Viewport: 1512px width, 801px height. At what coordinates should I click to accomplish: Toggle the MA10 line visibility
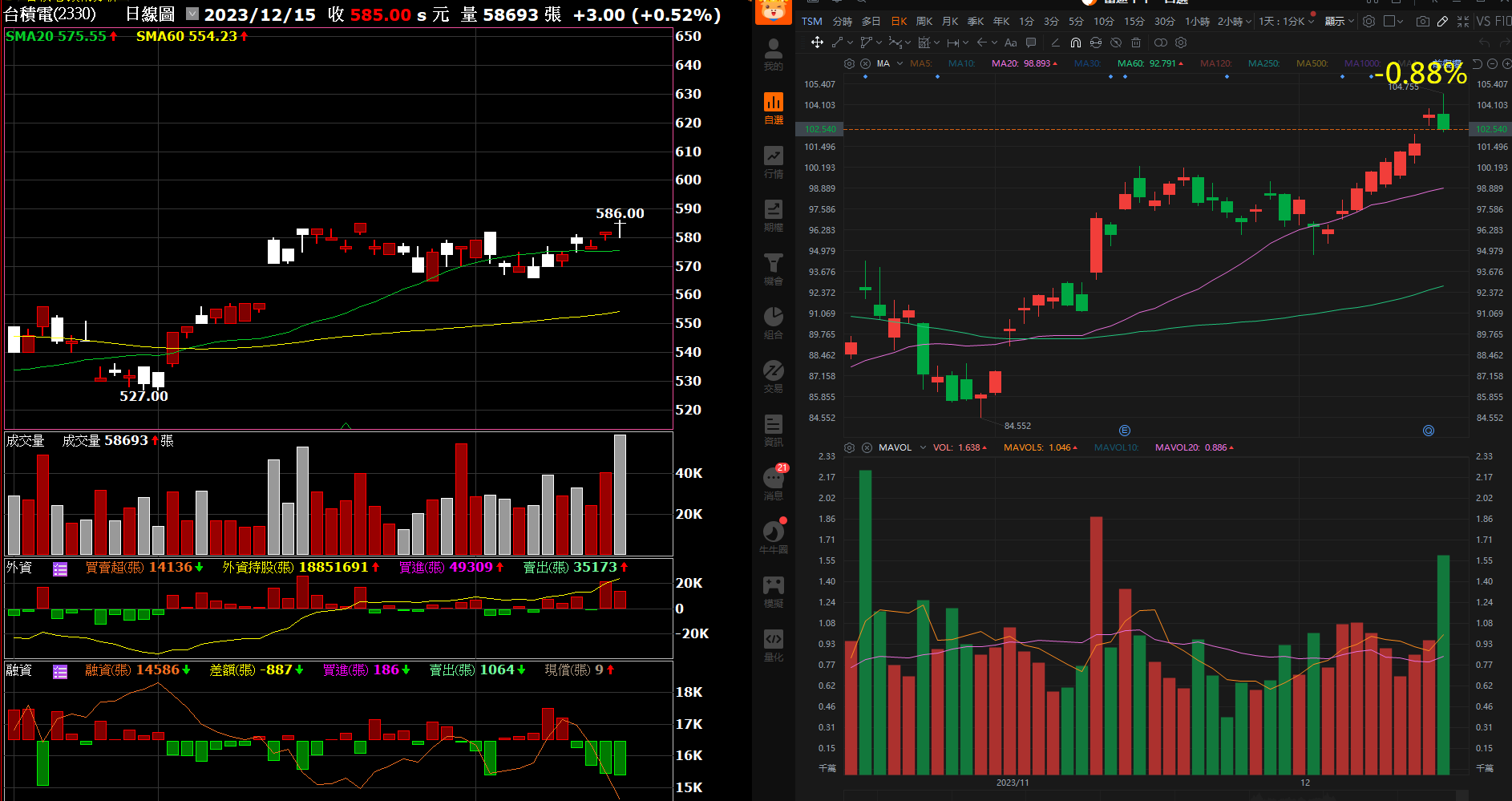point(961,63)
